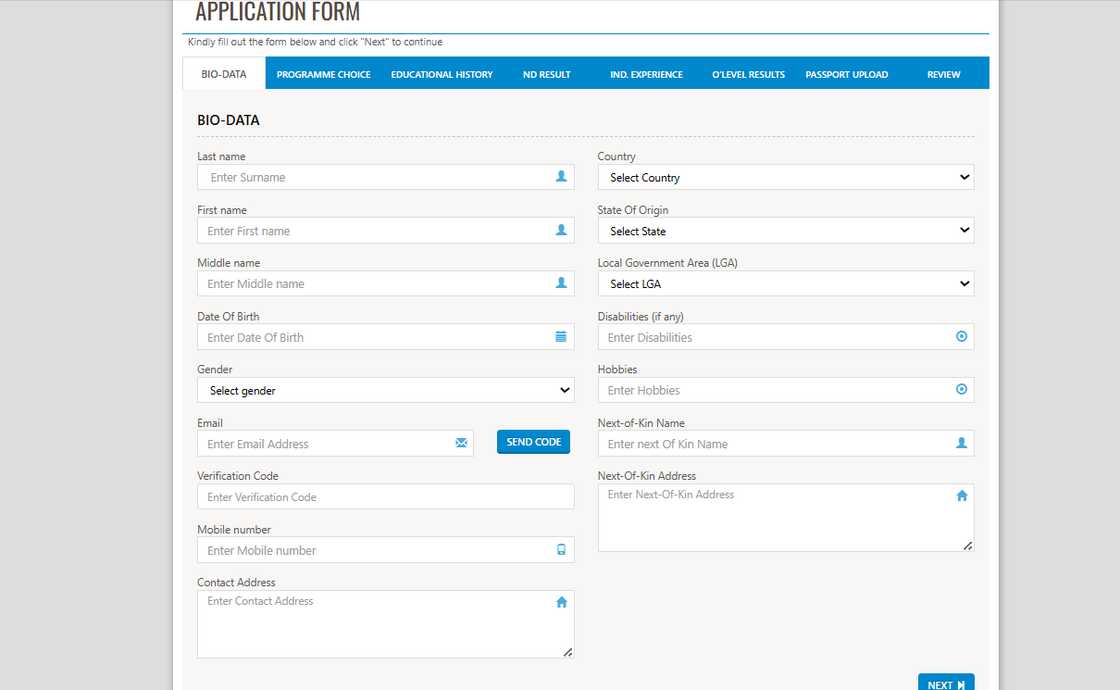The height and width of the screenshot is (690, 1120).
Task: Click the home icon in Next-Of-Kin Address
Action: [961, 496]
